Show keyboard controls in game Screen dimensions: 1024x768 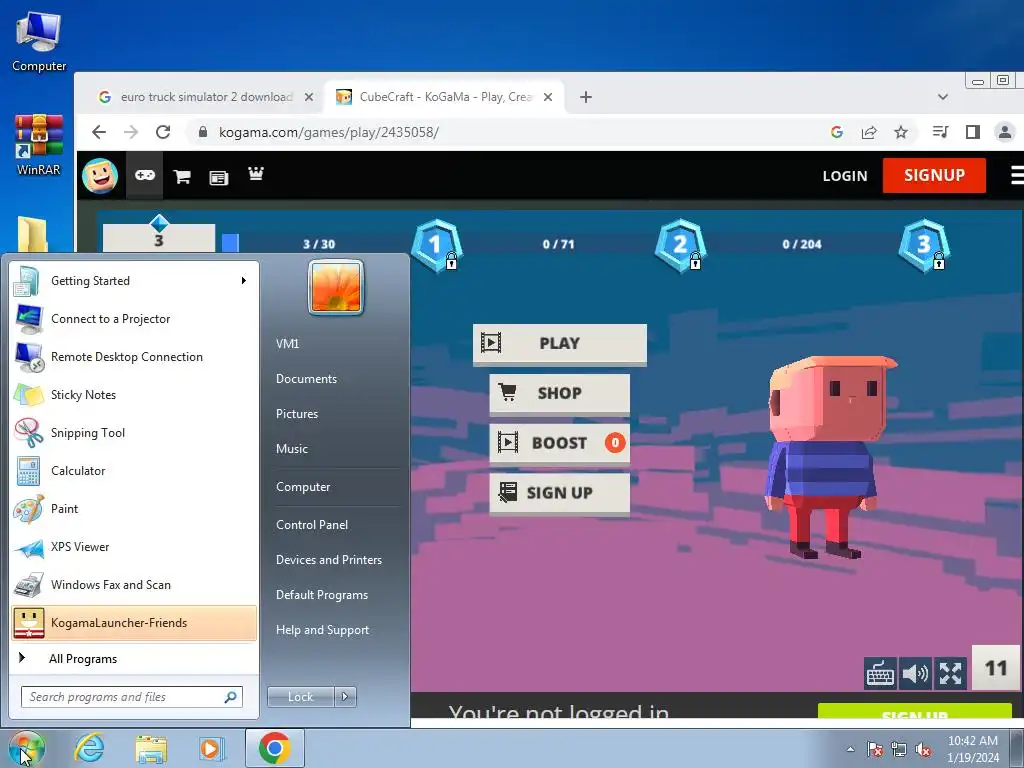coord(880,673)
